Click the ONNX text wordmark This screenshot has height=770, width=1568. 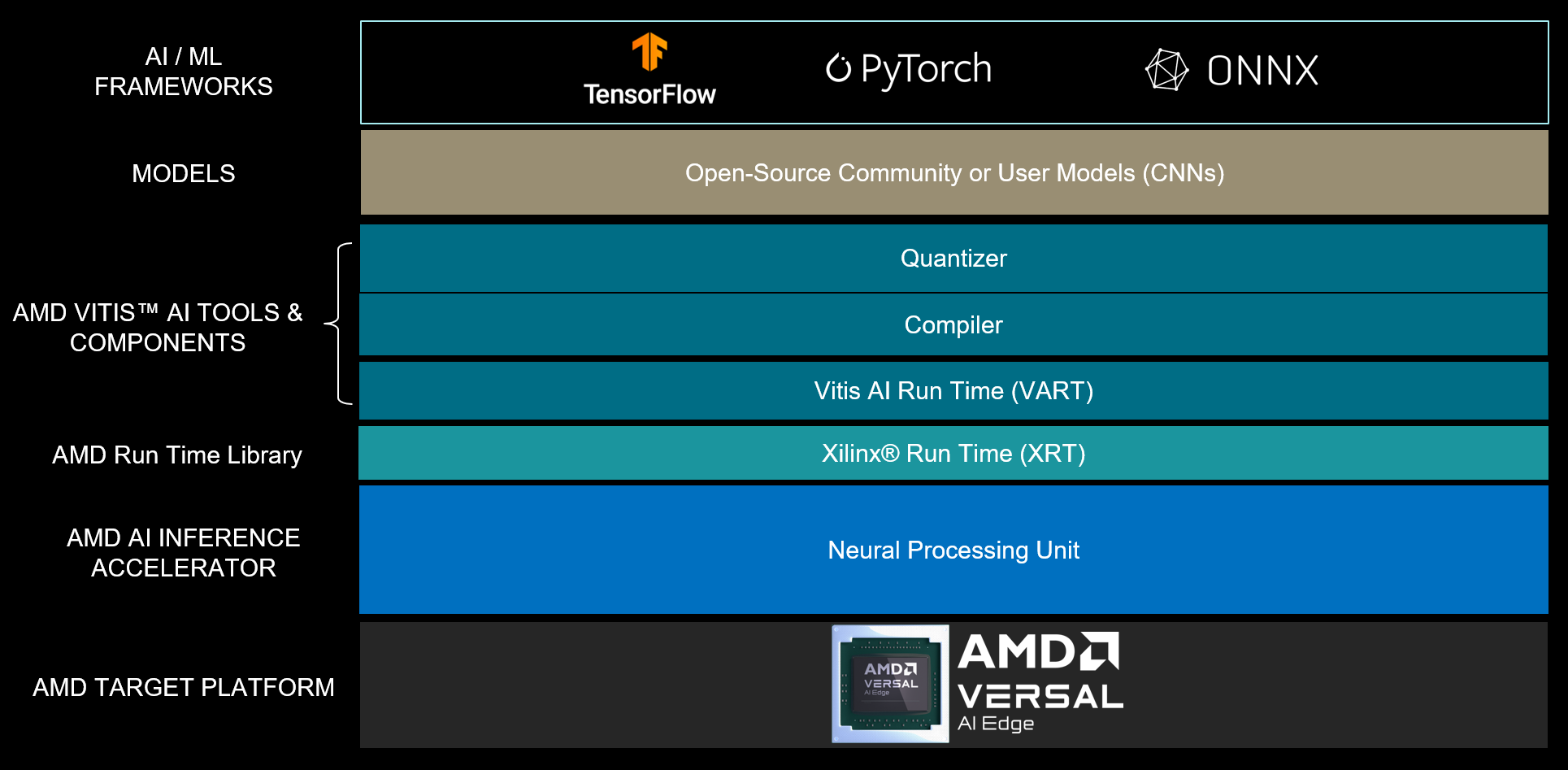point(1262,71)
